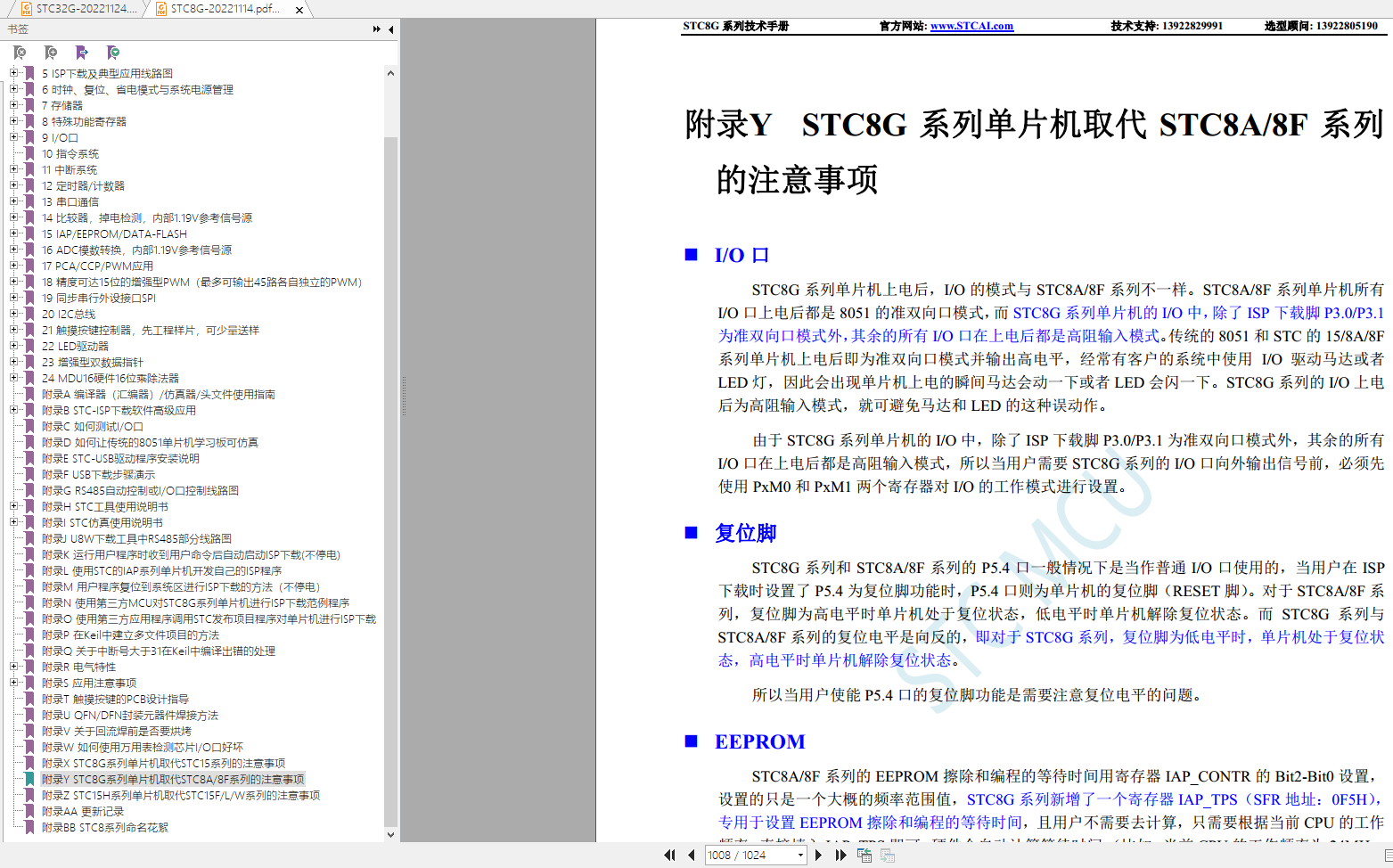Click the bookmark panel scroll-down arrow
1393x868 pixels.
click(x=390, y=835)
